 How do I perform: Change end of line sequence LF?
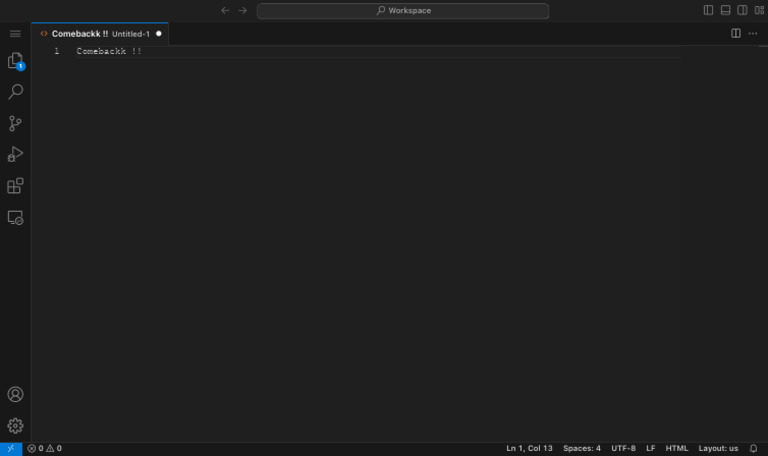tap(650, 448)
